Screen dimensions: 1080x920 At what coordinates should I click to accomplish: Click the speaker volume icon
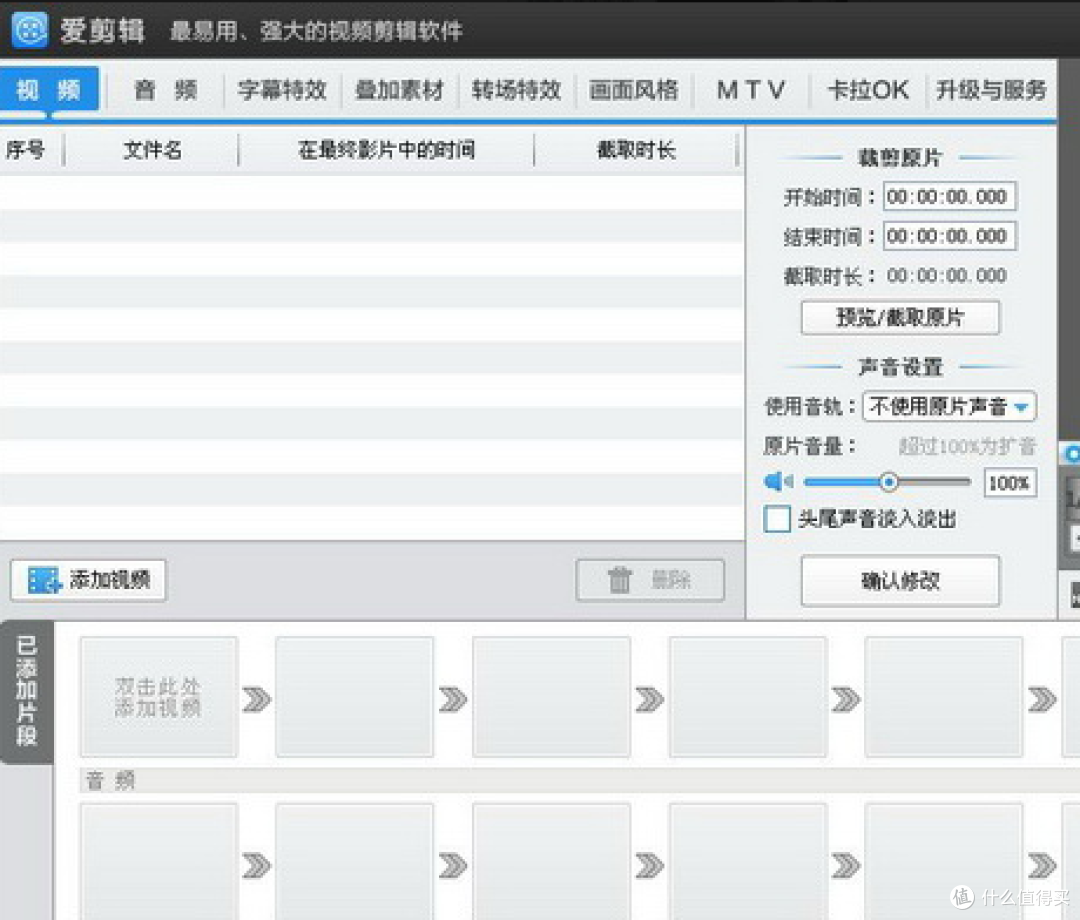778,481
